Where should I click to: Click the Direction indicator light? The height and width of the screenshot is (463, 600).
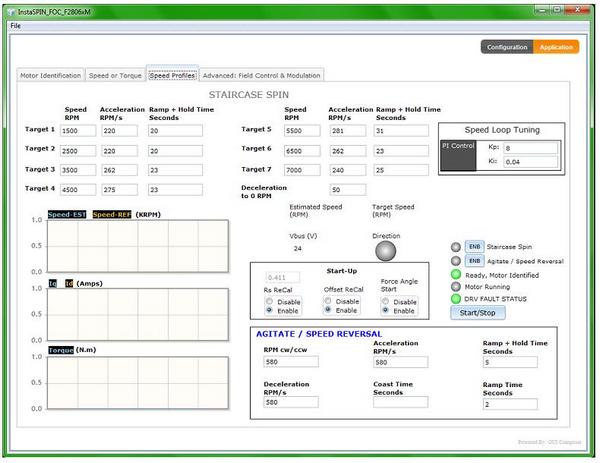(385, 251)
